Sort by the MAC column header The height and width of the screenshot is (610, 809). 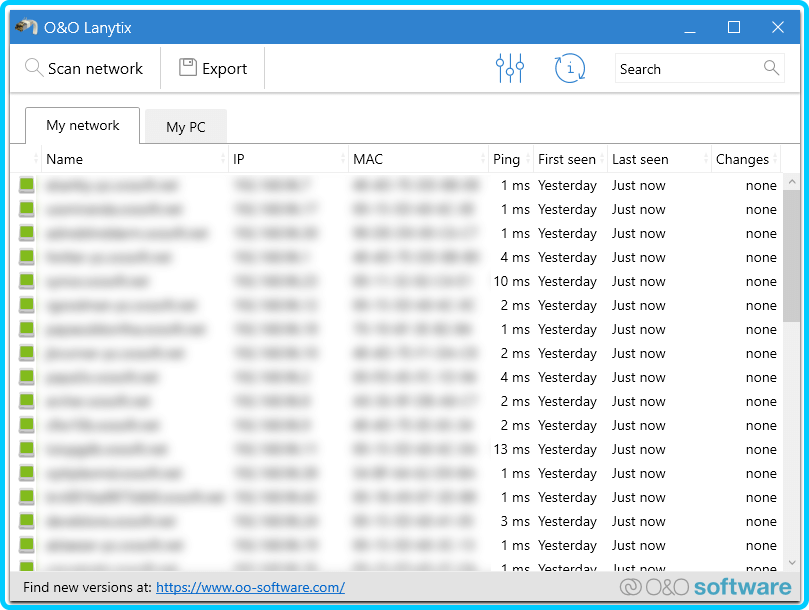coord(418,159)
